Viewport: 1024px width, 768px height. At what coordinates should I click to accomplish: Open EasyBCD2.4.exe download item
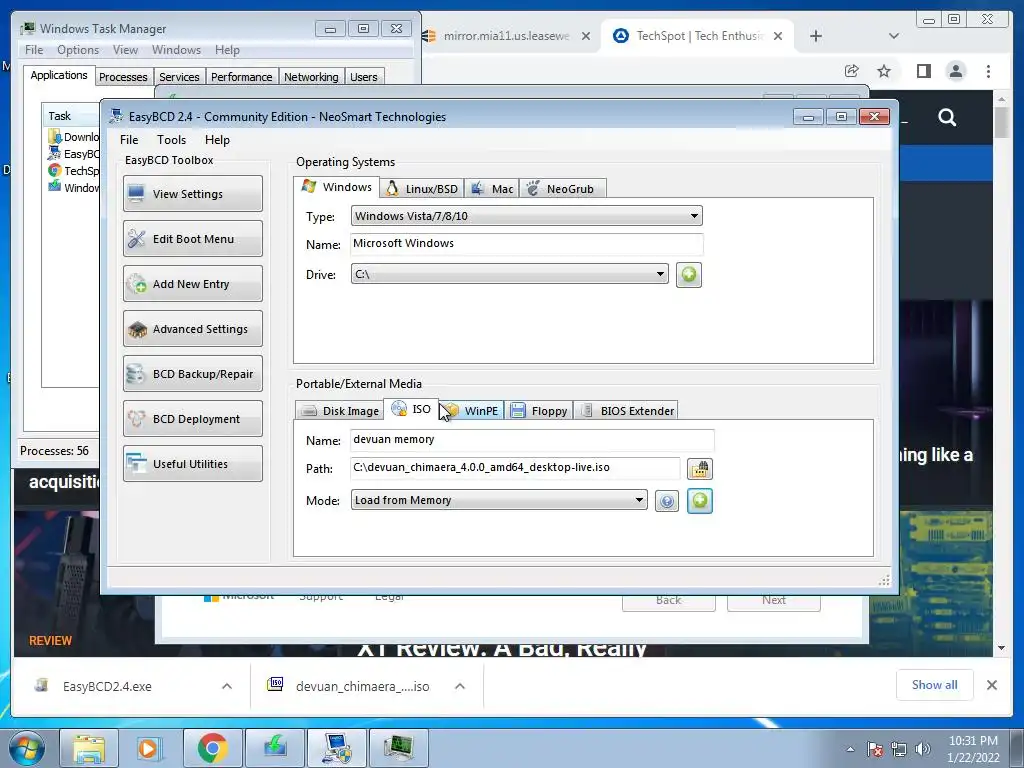coord(108,686)
